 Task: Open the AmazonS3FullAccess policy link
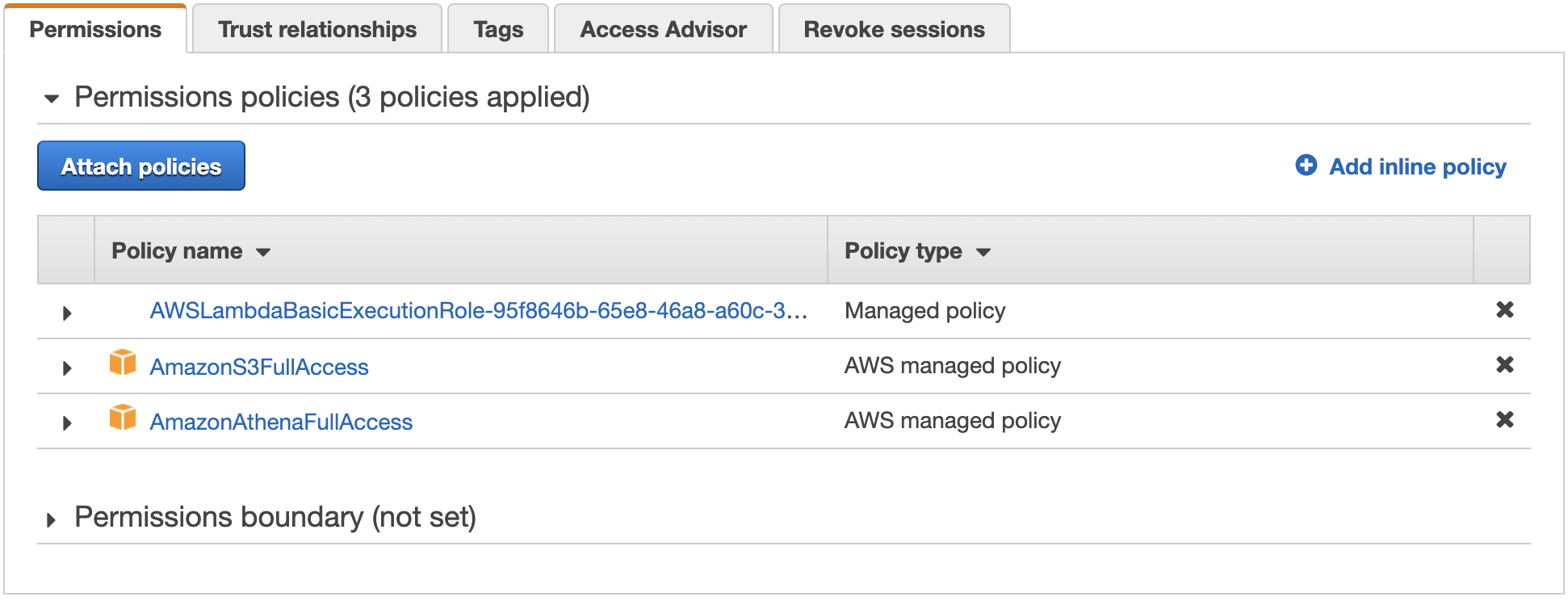tap(259, 367)
